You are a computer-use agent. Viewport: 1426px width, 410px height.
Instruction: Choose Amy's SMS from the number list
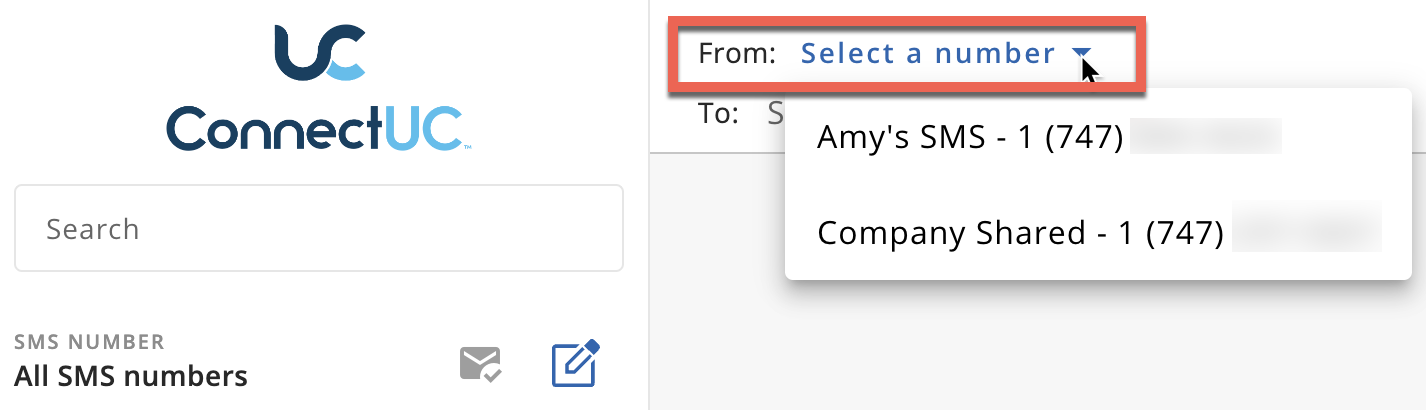click(900, 136)
